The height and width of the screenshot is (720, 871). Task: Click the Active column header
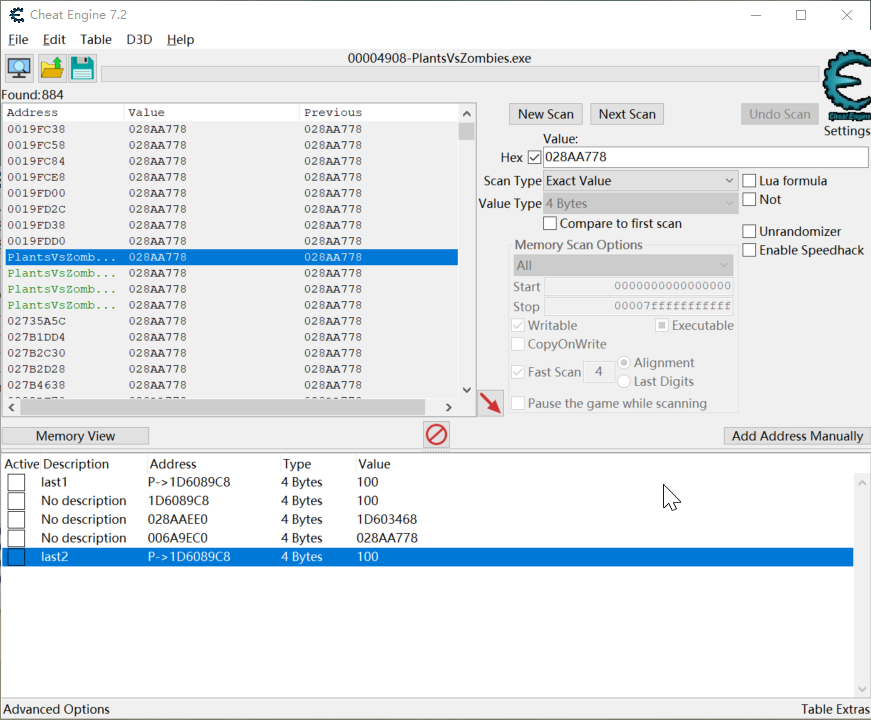click(22, 464)
